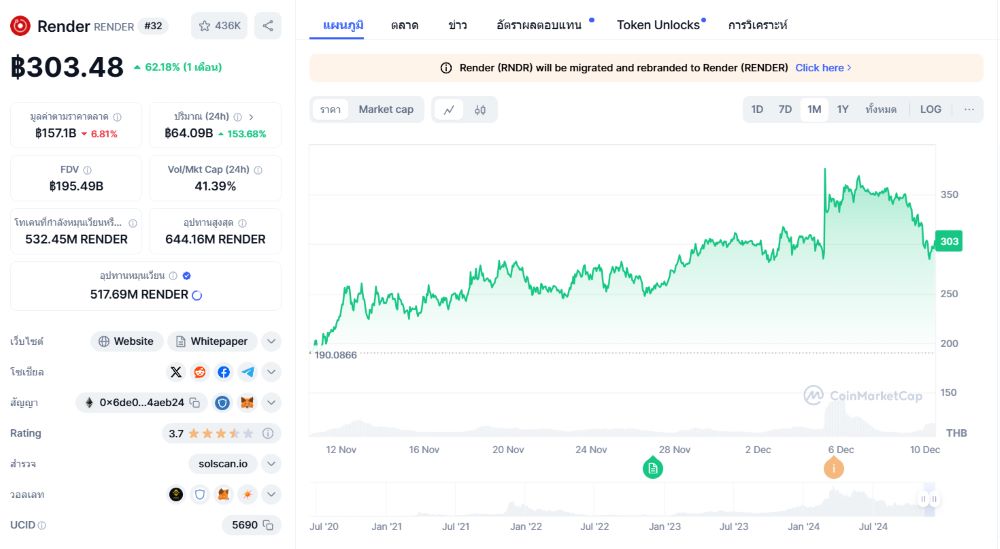Open the แผนภูมิ chart tab
1000x549 pixels.
point(343,25)
